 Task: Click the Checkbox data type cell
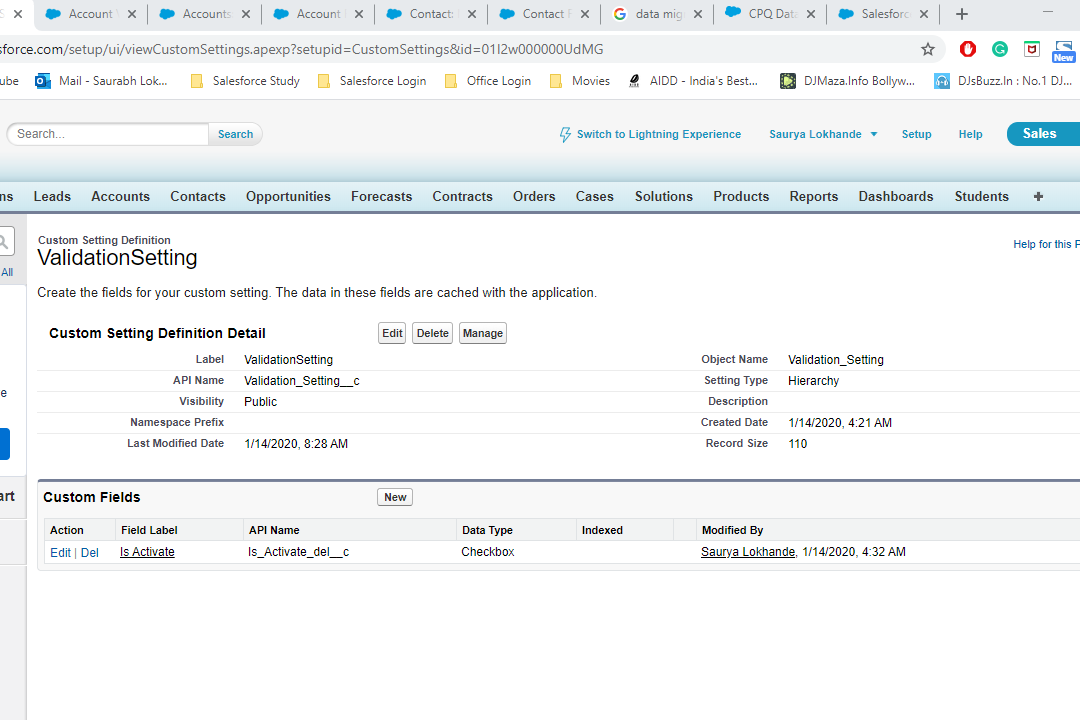(488, 552)
